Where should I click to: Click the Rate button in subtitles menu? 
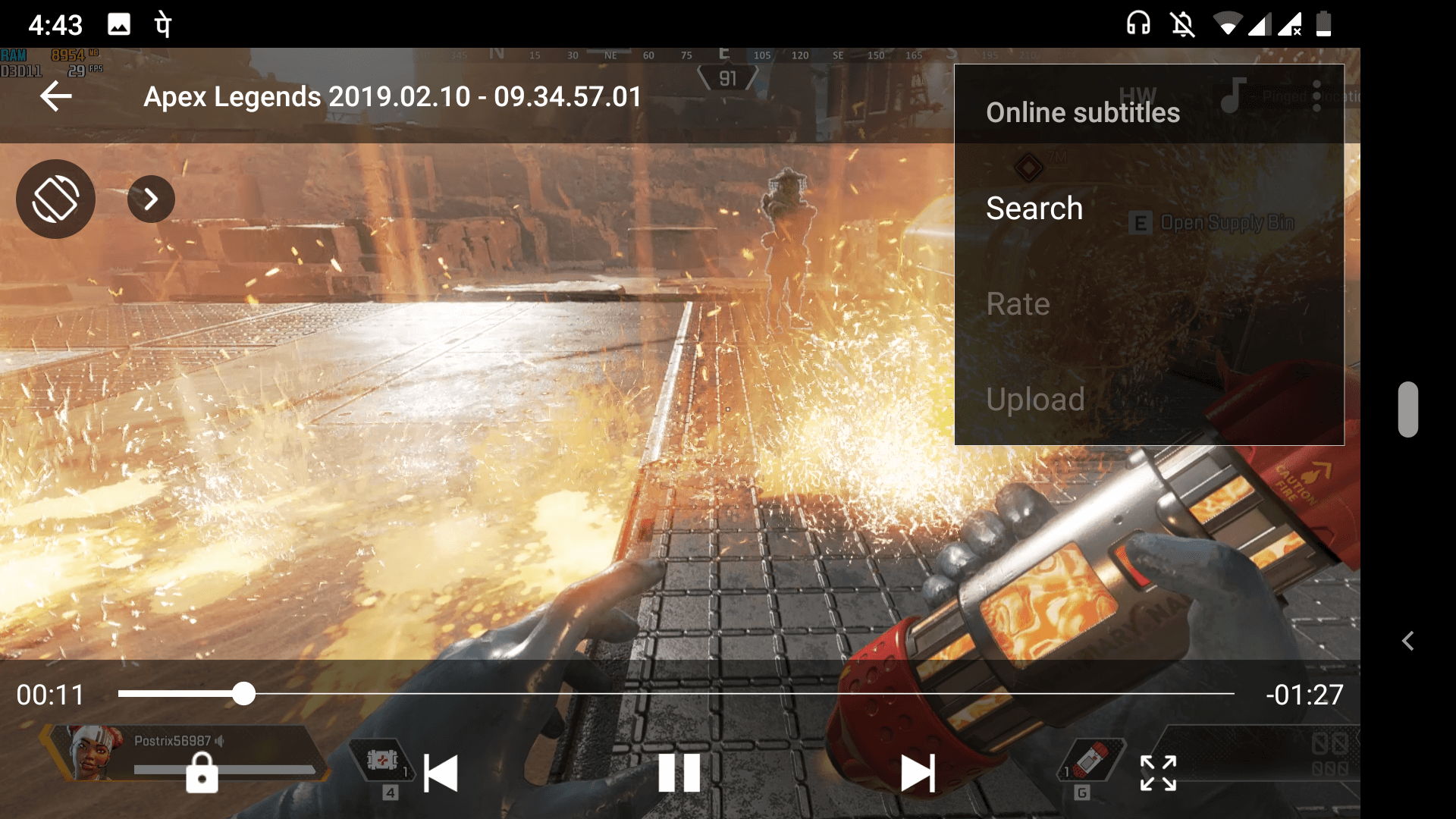coord(1016,303)
